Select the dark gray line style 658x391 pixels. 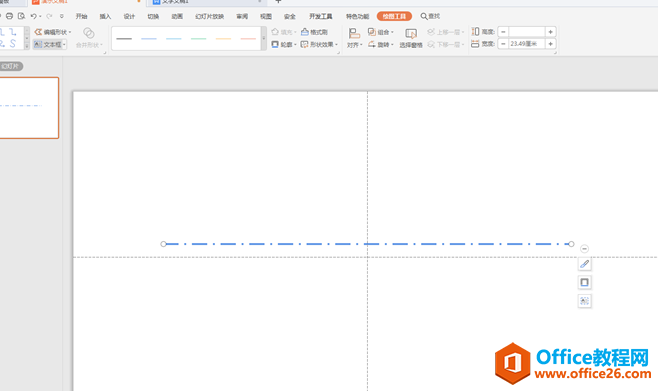click(124, 39)
